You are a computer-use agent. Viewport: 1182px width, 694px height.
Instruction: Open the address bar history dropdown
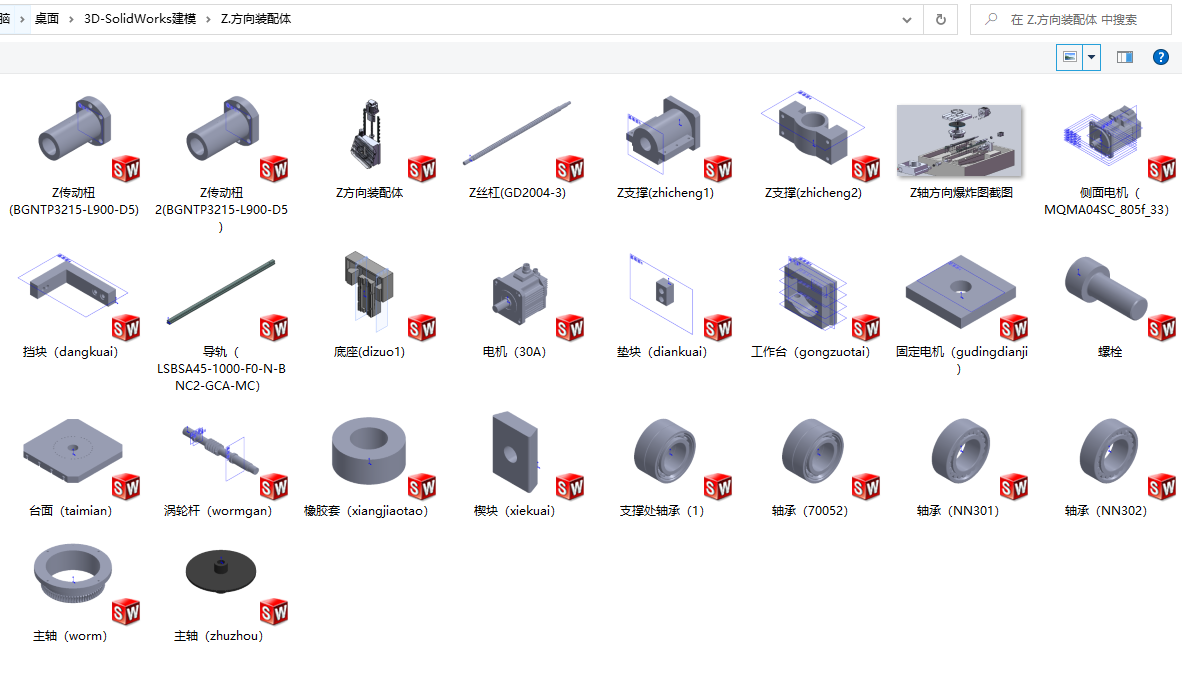coord(907,20)
